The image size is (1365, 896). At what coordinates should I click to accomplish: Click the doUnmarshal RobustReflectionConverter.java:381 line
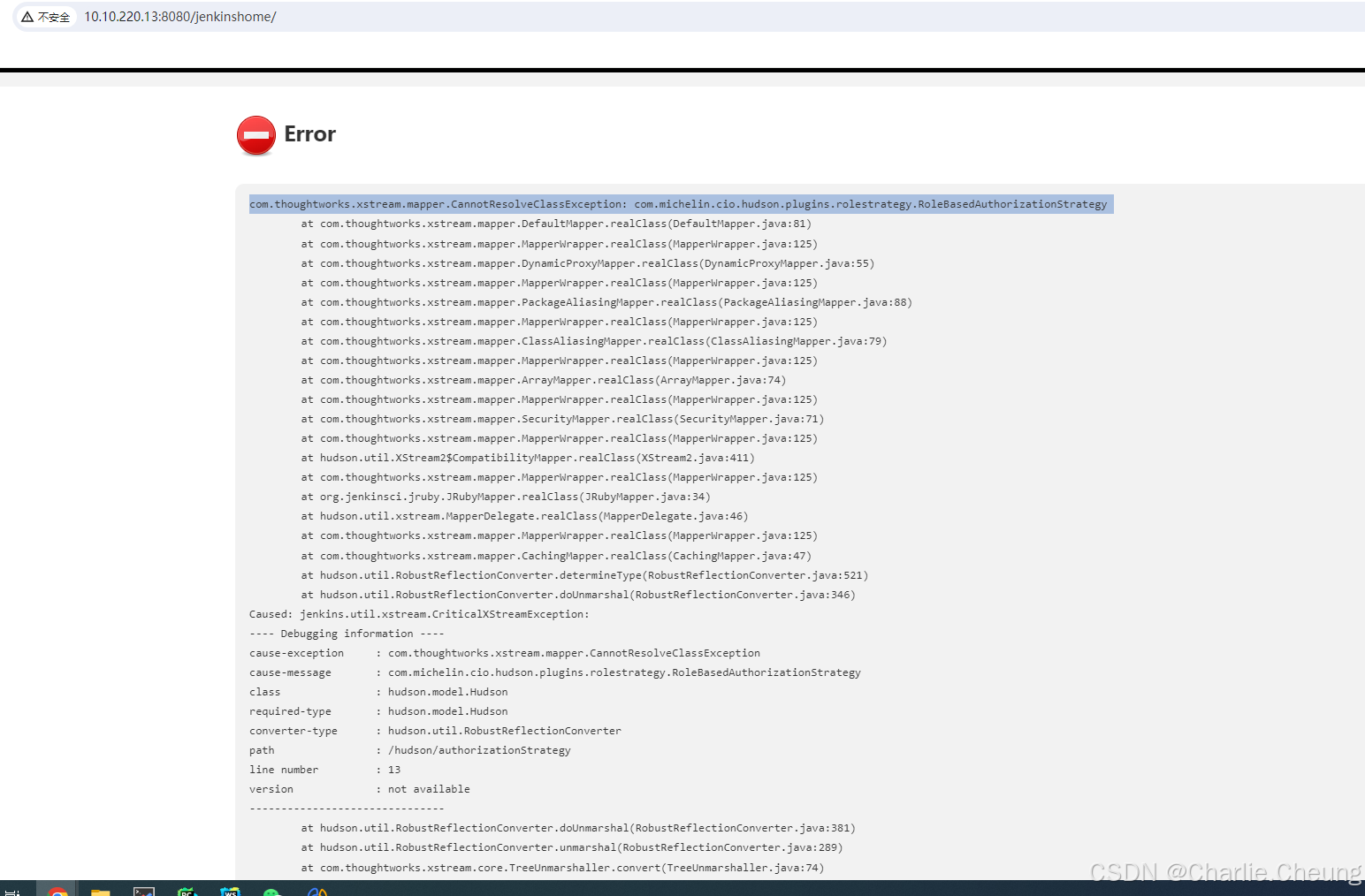click(578, 828)
